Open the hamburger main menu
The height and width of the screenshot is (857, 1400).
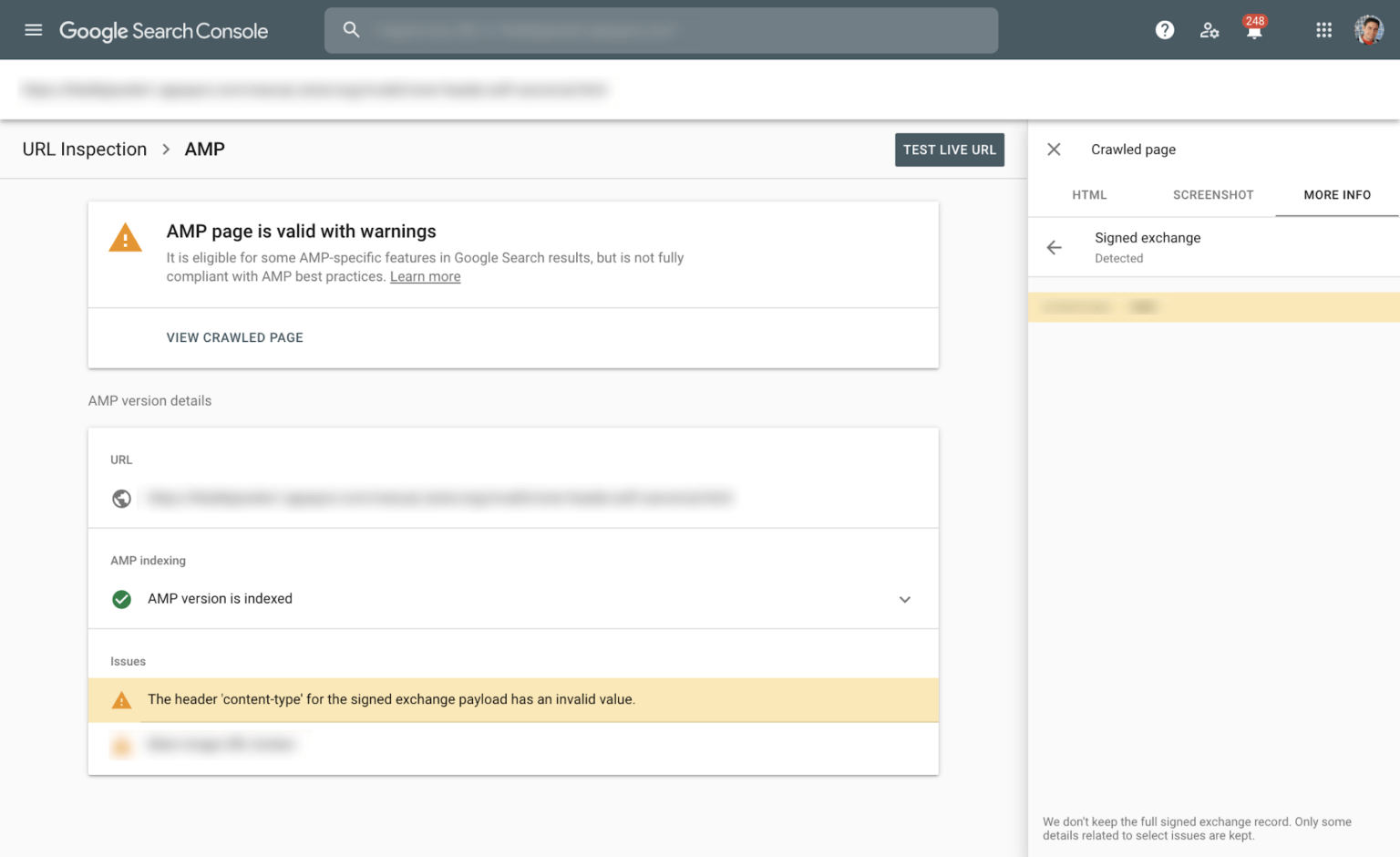34,30
